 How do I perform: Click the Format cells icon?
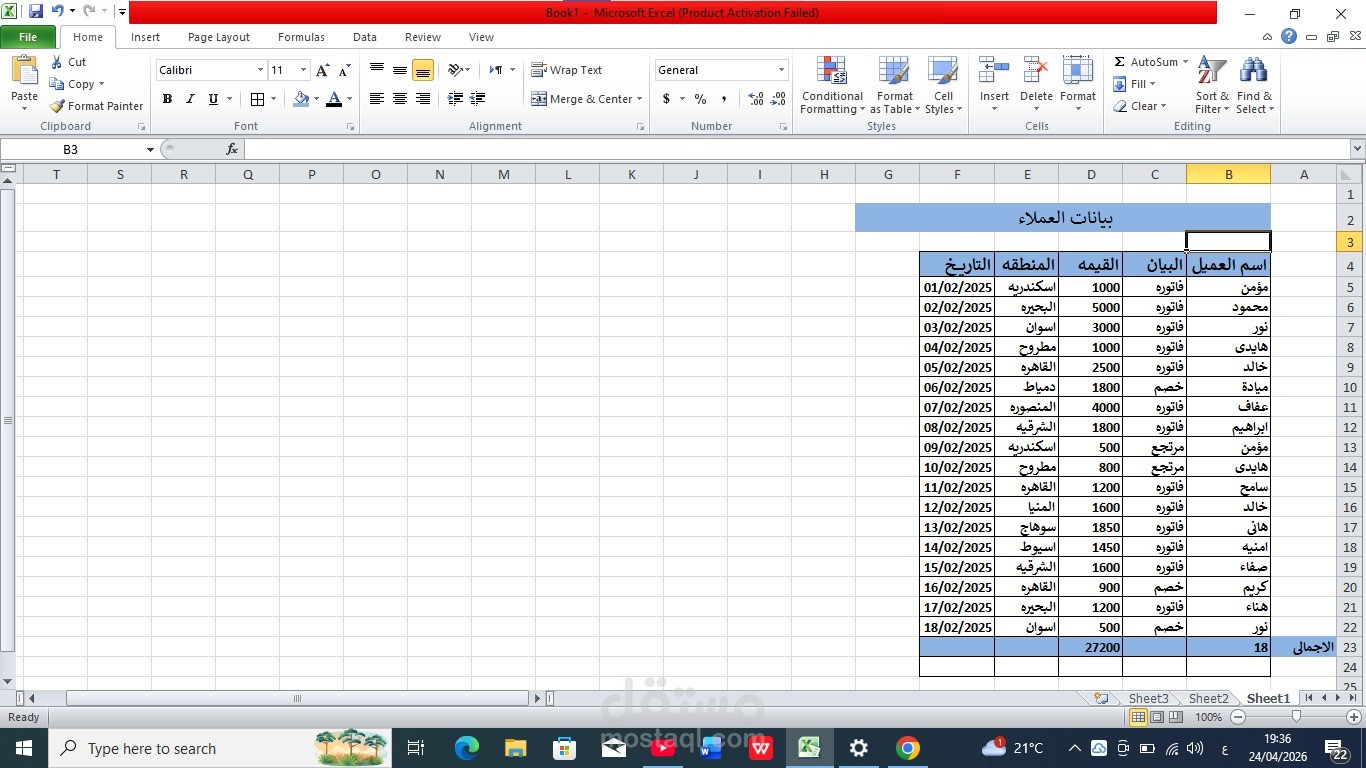(1078, 71)
